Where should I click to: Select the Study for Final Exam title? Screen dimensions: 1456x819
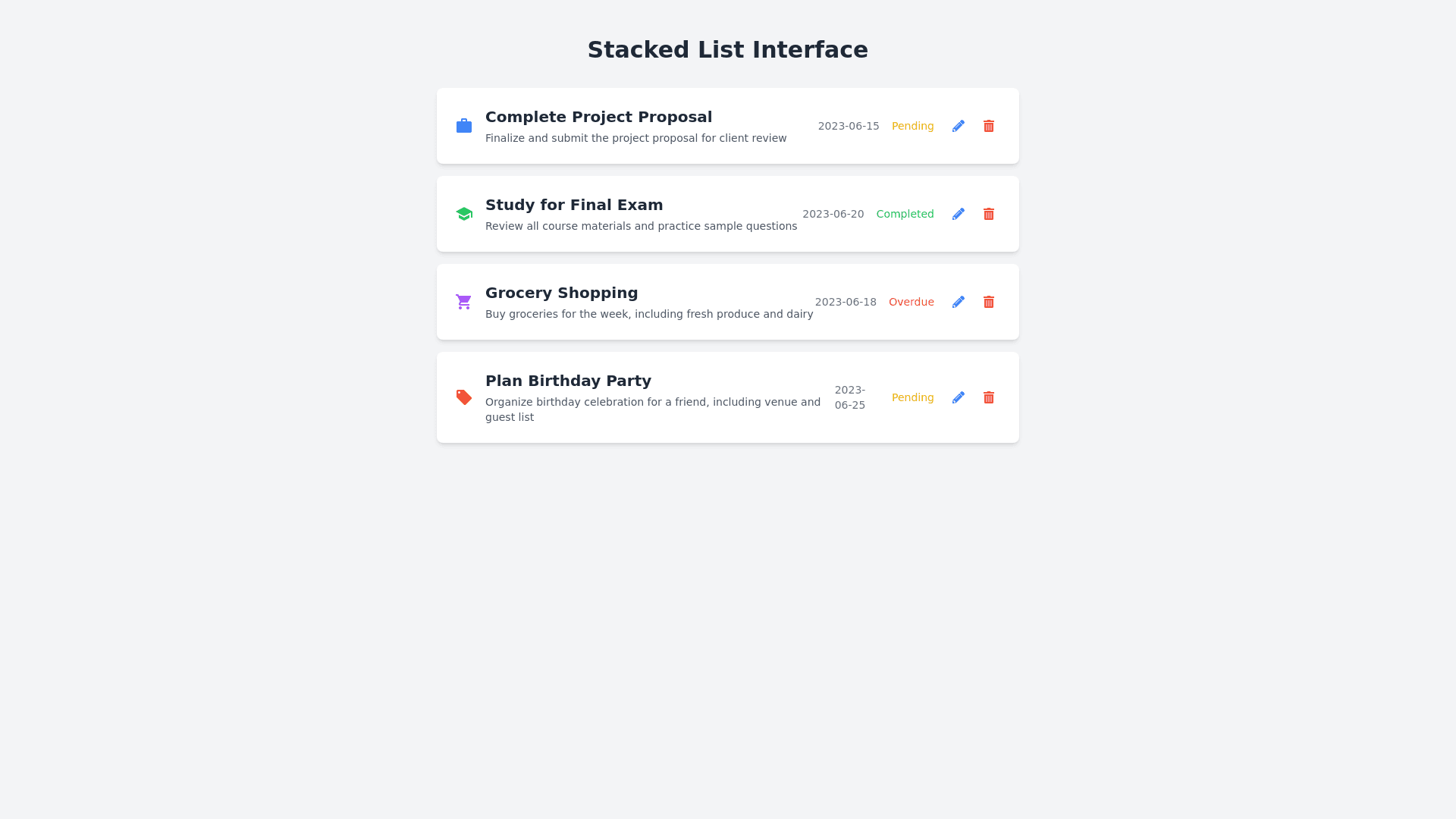tap(574, 205)
